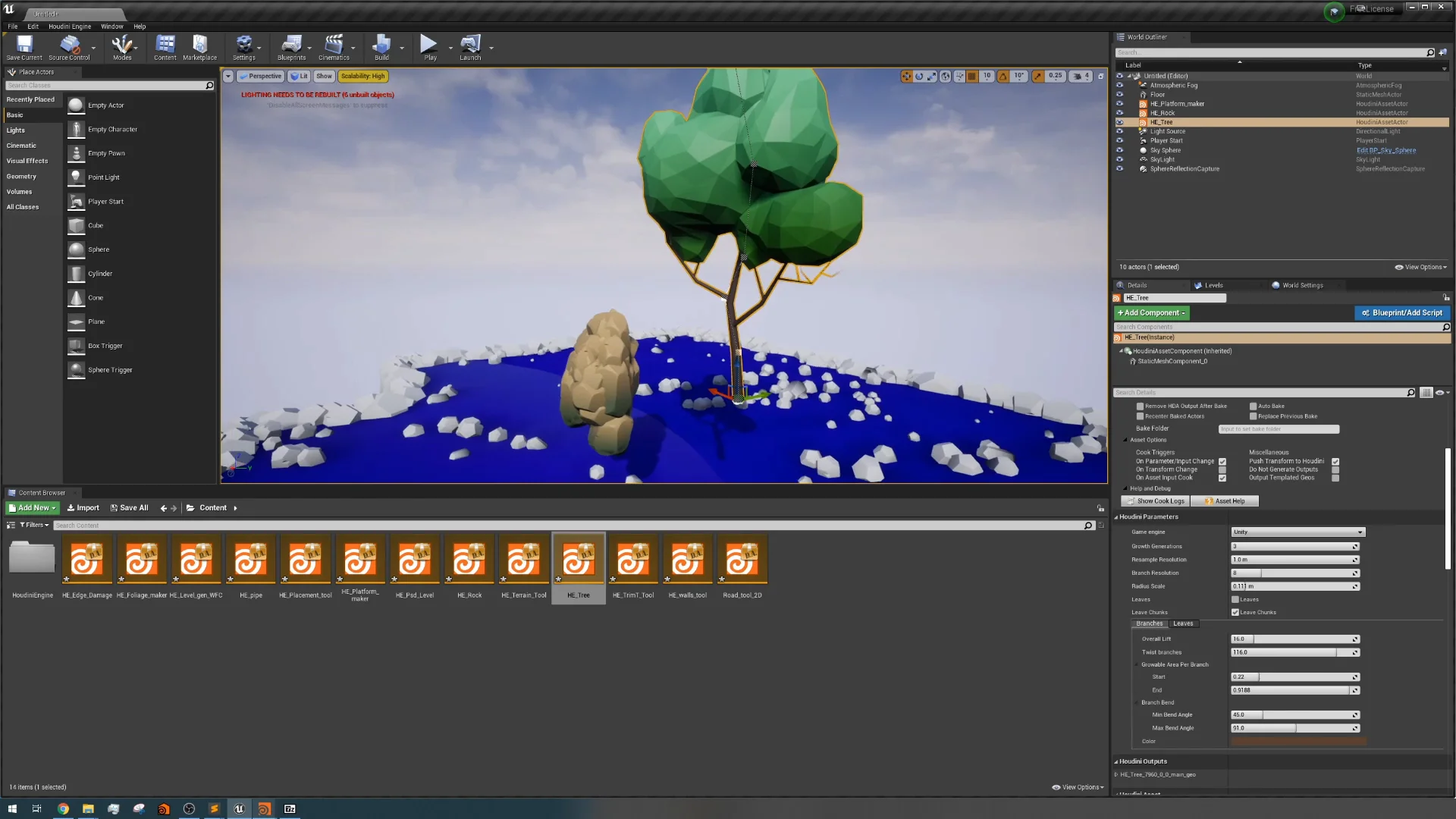The width and height of the screenshot is (1456, 819).
Task: Select the Save Current toolbar icon
Action: pos(24,47)
